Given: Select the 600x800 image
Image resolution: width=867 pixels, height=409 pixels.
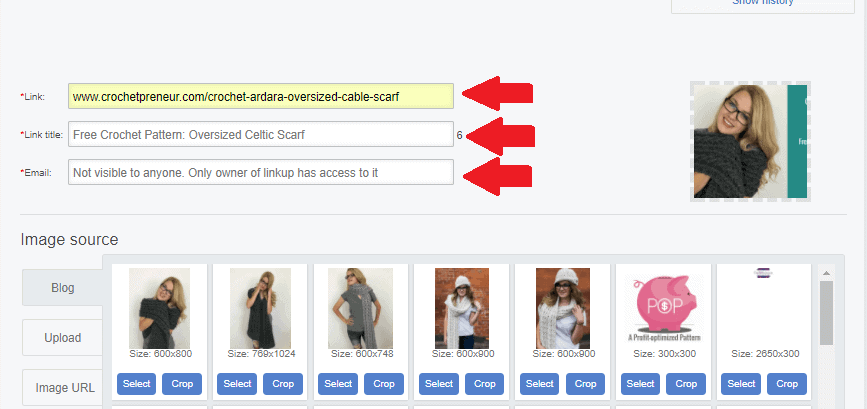Looking at the screenshot, I should [137, 384].
